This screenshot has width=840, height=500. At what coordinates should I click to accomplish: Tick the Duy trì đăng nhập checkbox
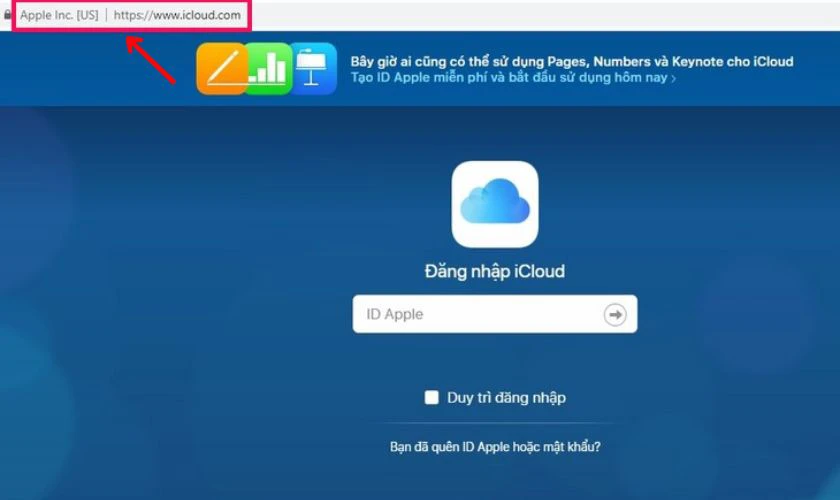[431, 397]
